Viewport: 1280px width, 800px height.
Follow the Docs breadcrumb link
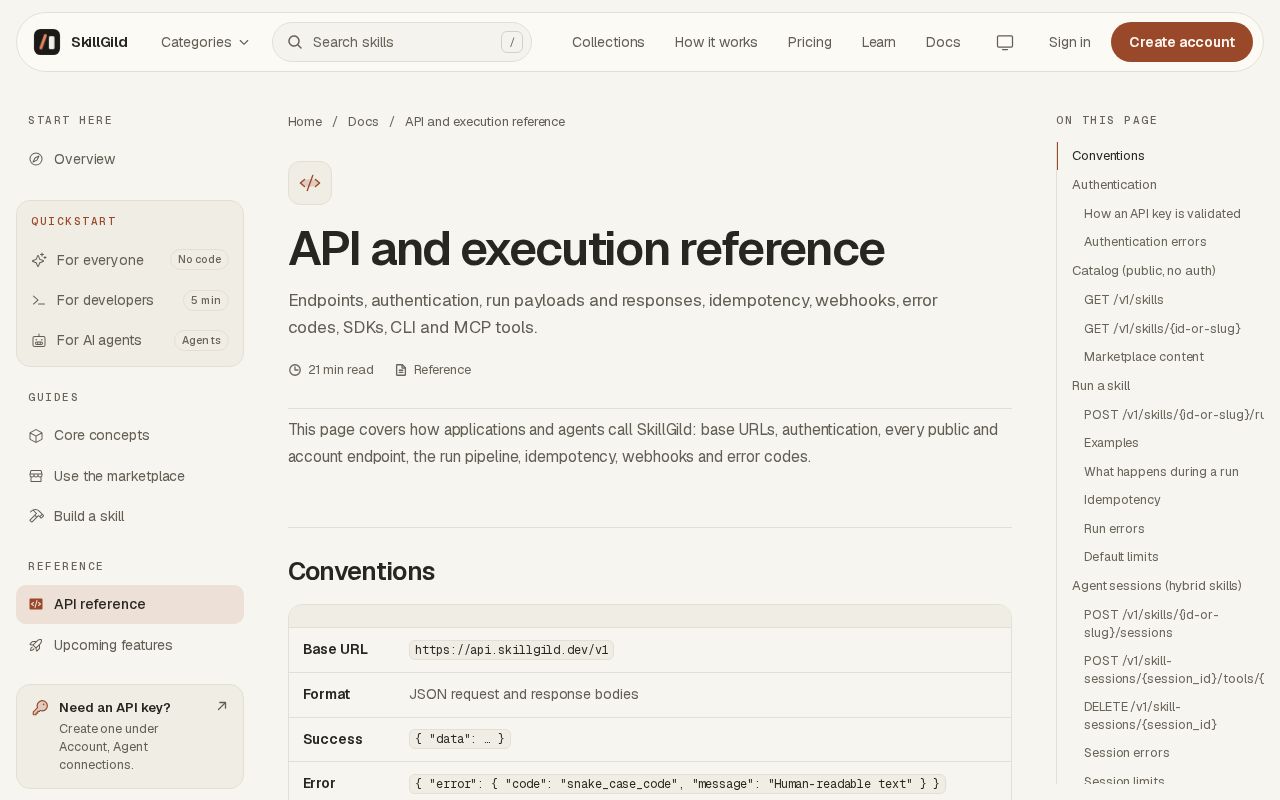pyautogui.click(x=363, y=122)
